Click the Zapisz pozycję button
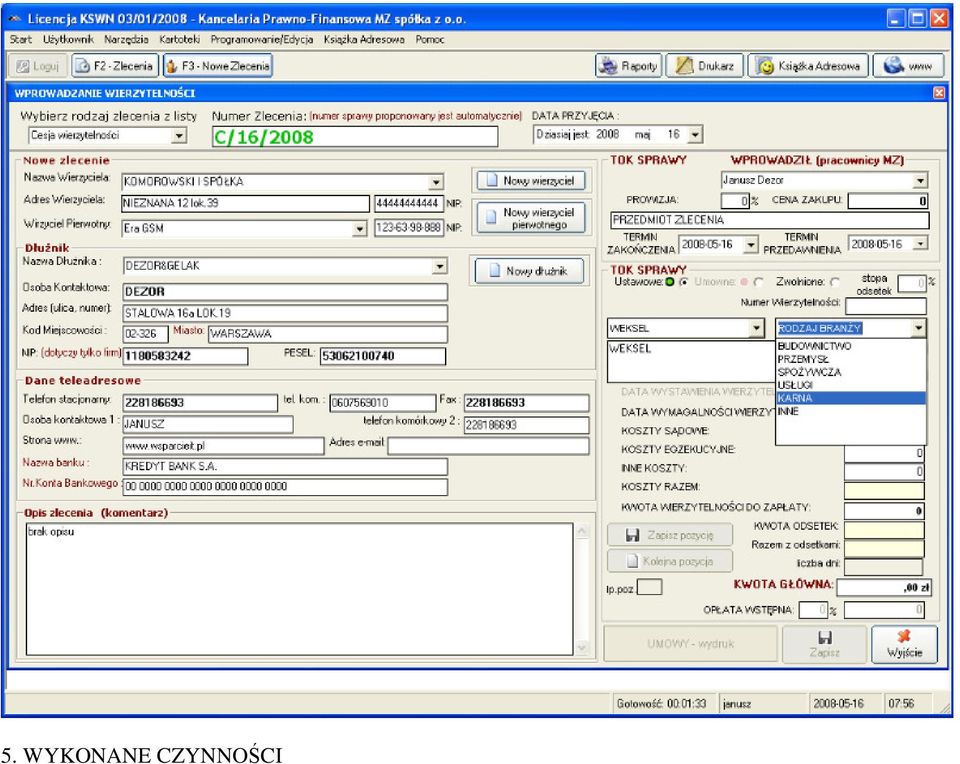Screen dimensions: 960x764 pos(670,535)
